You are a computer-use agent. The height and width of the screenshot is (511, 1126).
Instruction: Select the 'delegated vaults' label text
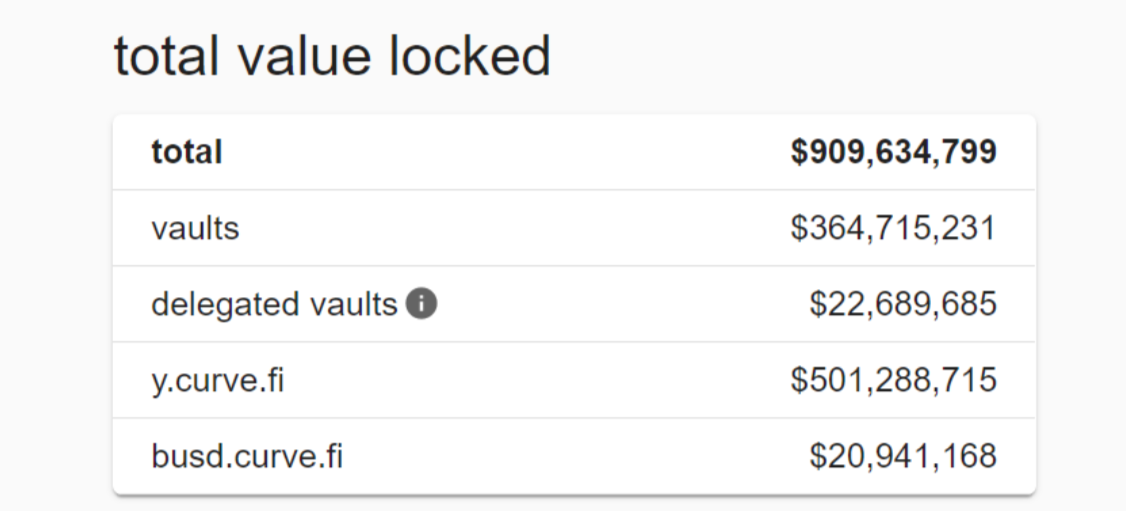(274, 304)
